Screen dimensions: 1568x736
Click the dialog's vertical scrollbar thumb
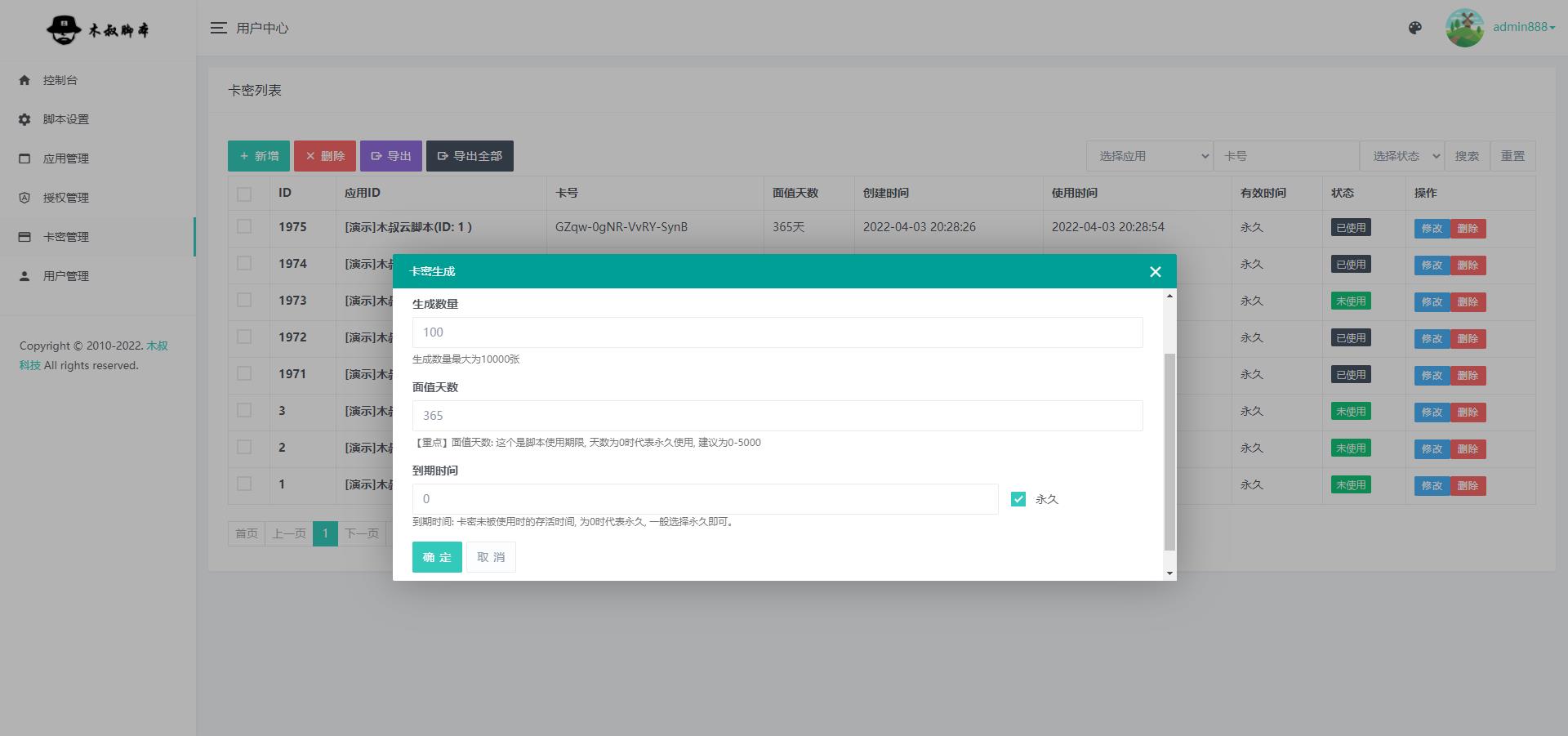click(1169, 451)
